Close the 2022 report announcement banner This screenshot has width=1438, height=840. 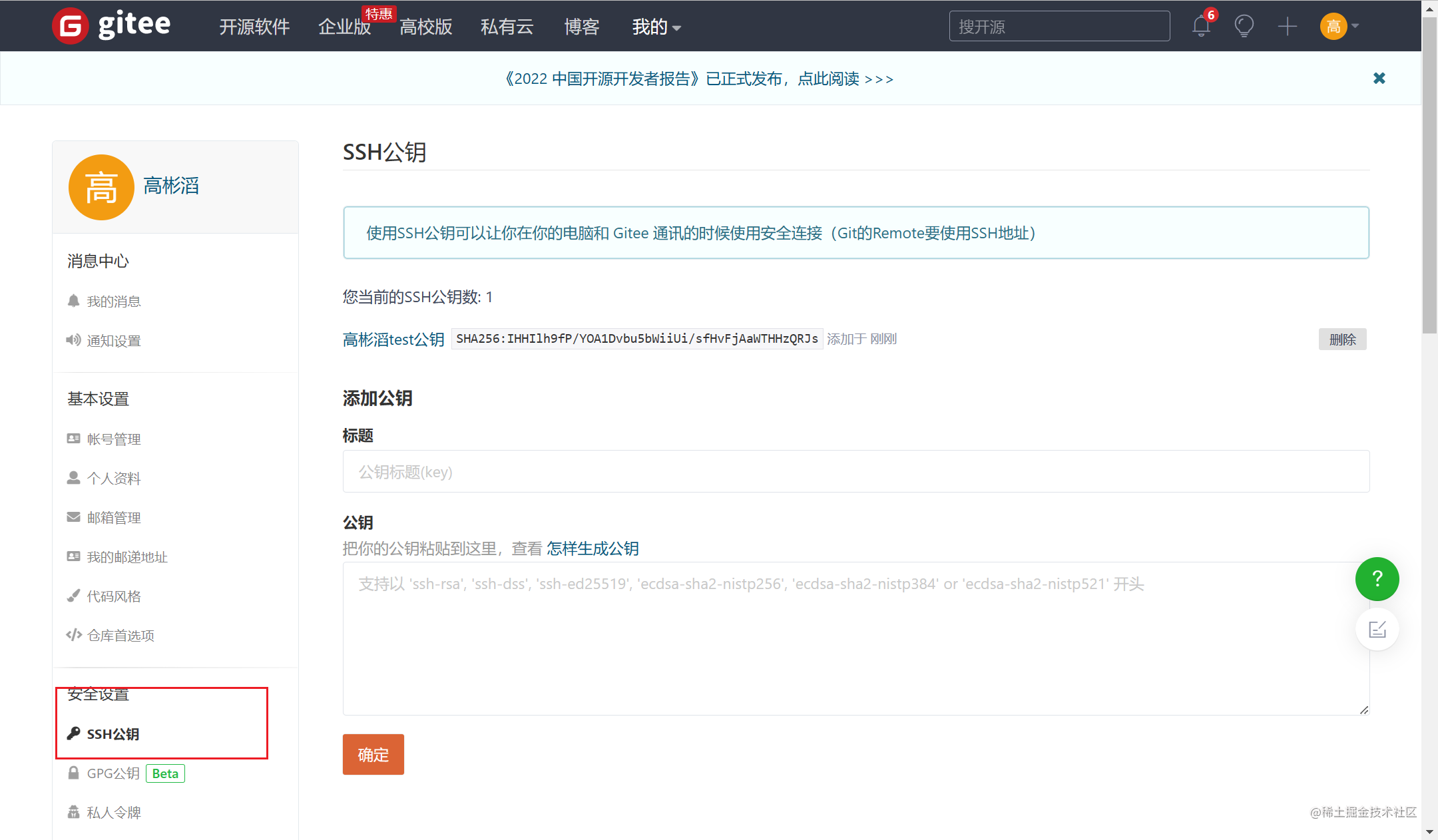[1379, 79]
